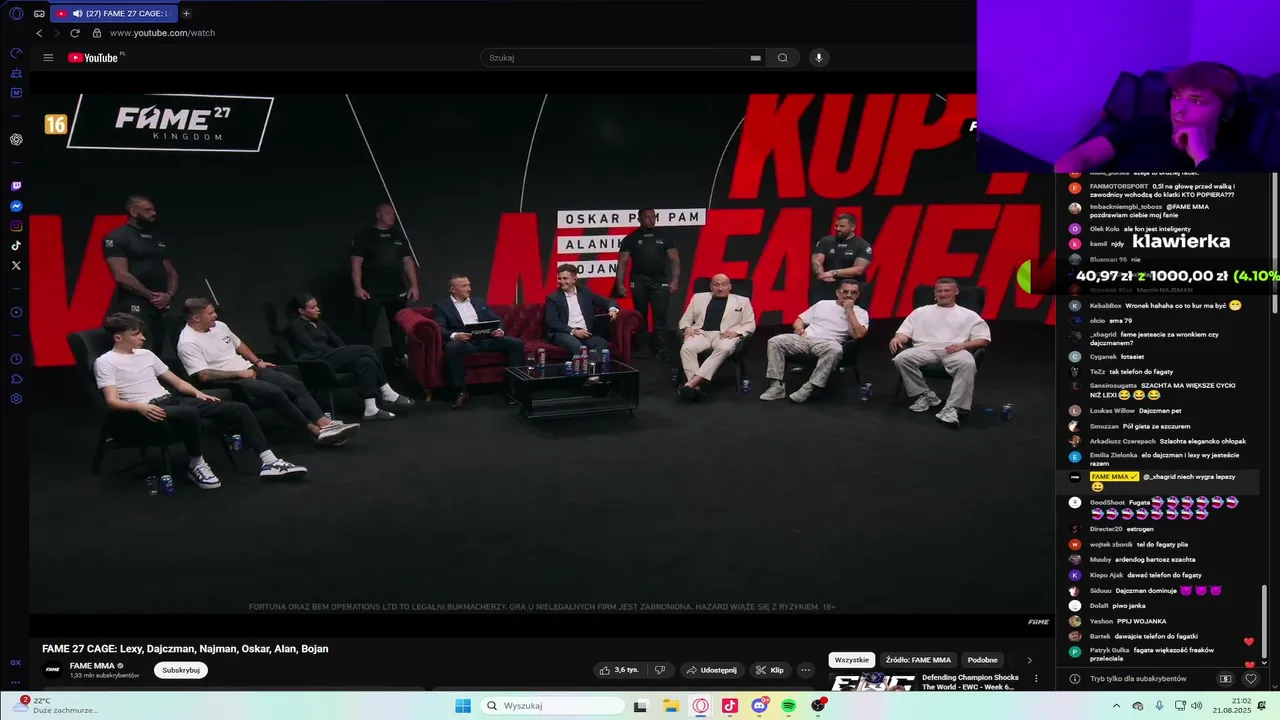The image size is (1280, 720).
Task: Create a clip with the Klip button
Action: click(769, 670)
